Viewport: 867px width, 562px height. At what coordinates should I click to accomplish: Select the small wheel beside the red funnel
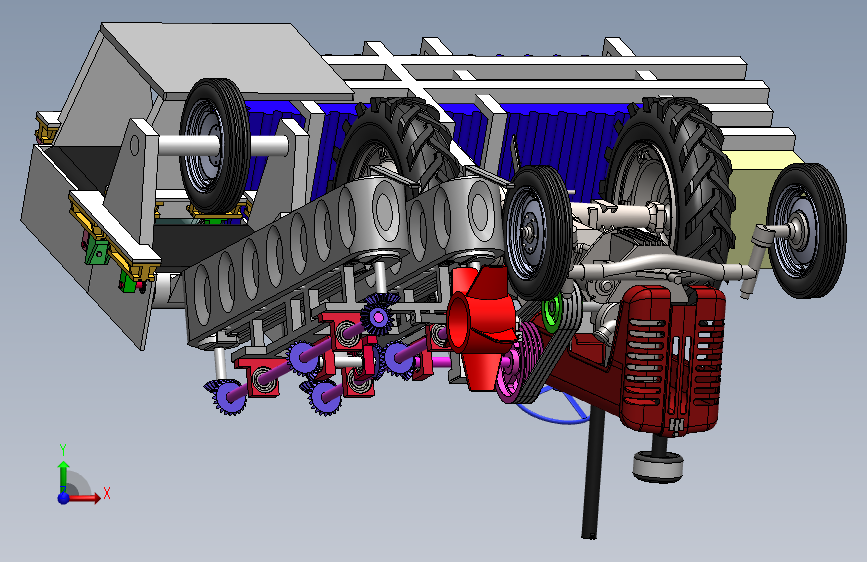tap(537, 232)
